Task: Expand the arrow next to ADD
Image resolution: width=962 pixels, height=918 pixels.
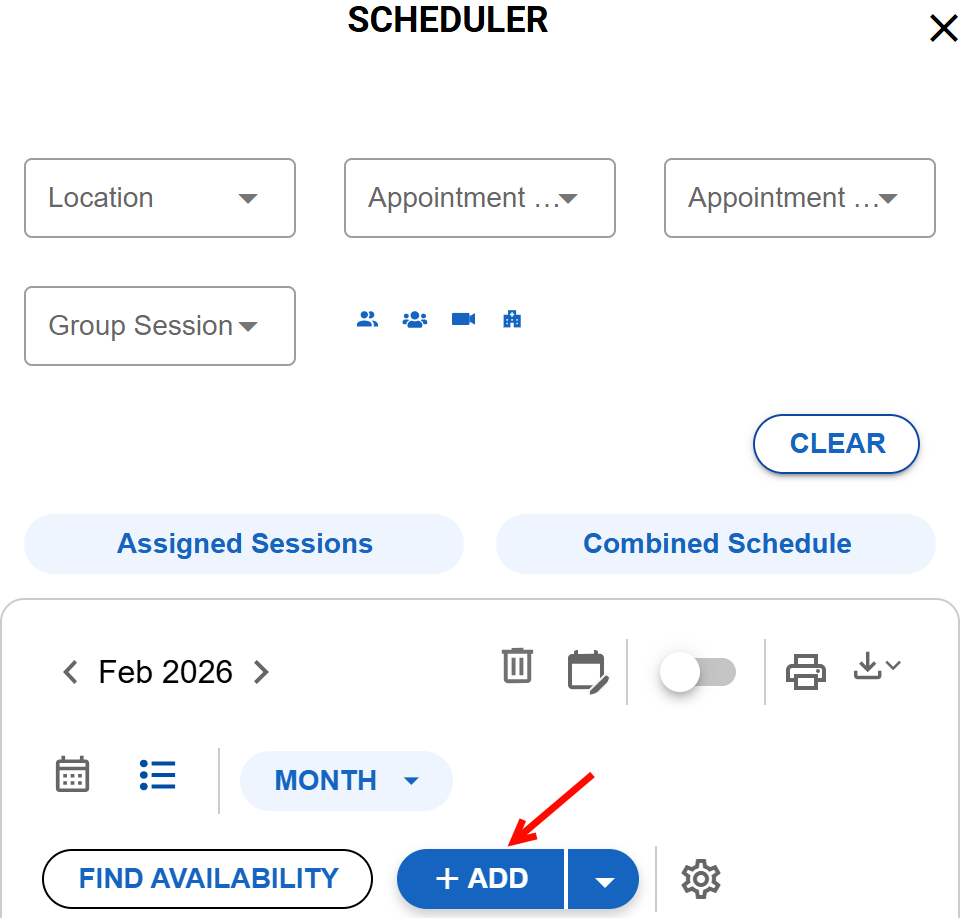Action: pyautogui.click(x=604, y=880)
